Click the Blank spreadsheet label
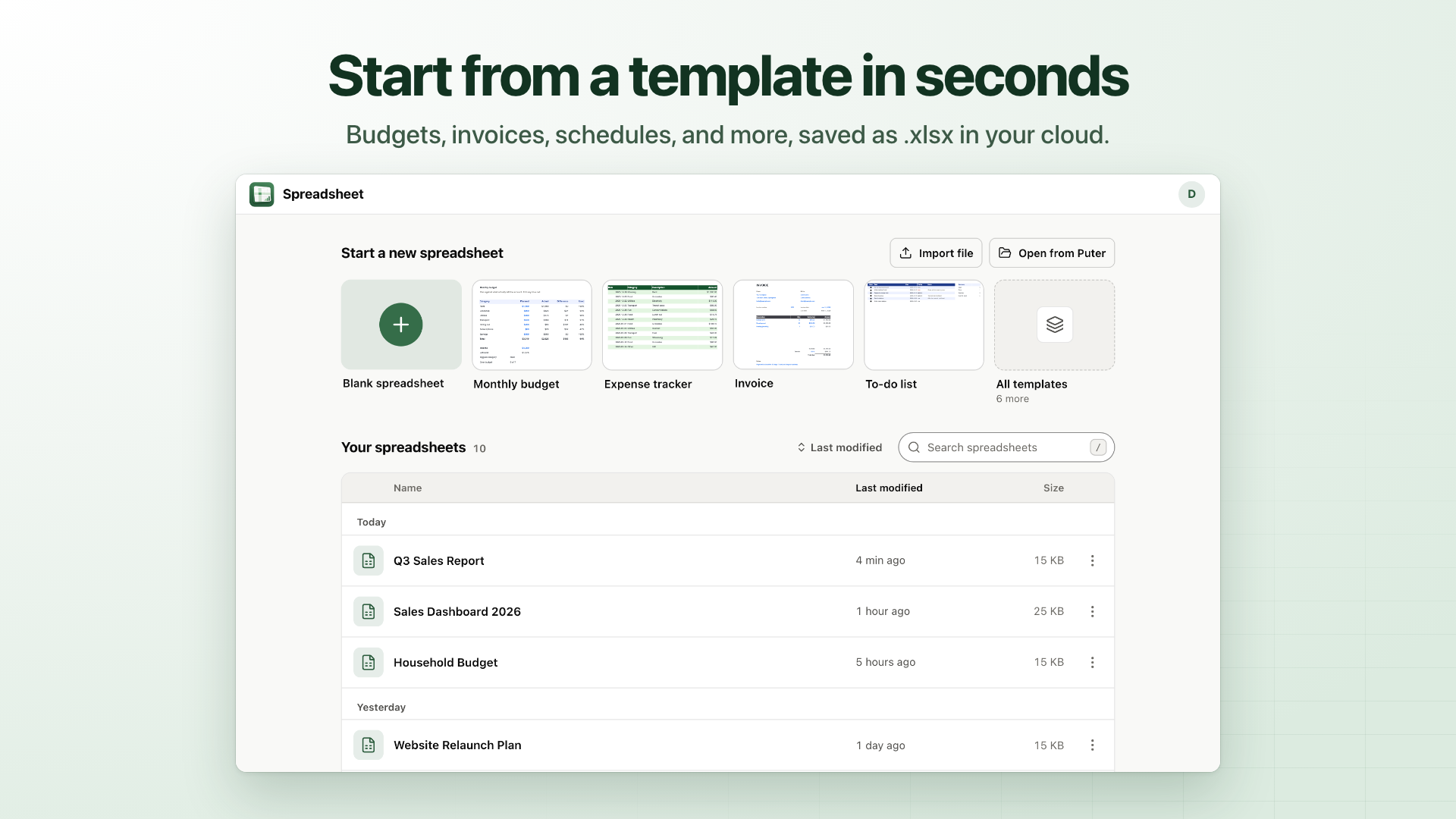 coord(393,384)
